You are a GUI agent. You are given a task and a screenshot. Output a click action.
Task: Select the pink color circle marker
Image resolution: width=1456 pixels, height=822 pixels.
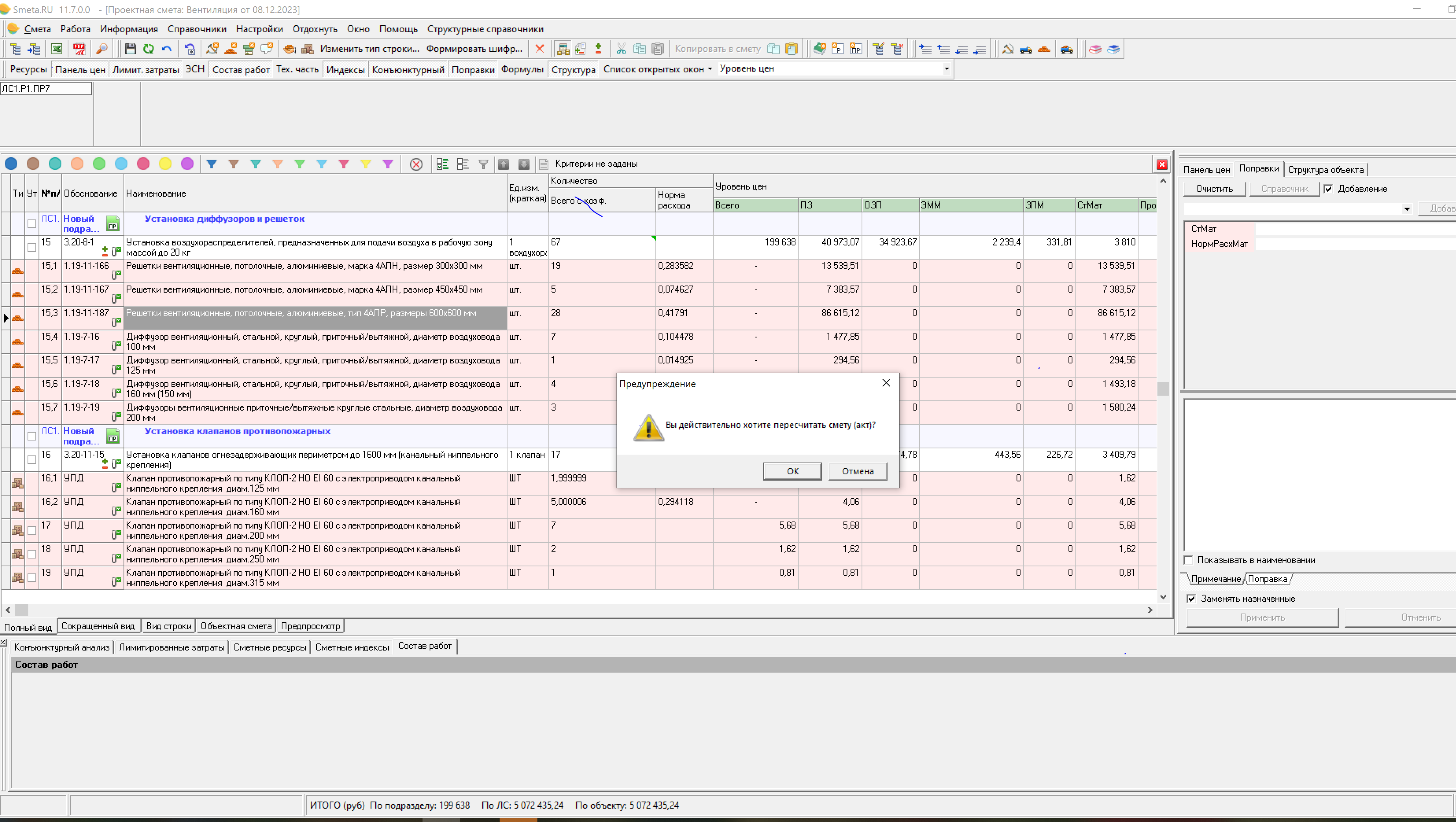[x=143, y=164]
